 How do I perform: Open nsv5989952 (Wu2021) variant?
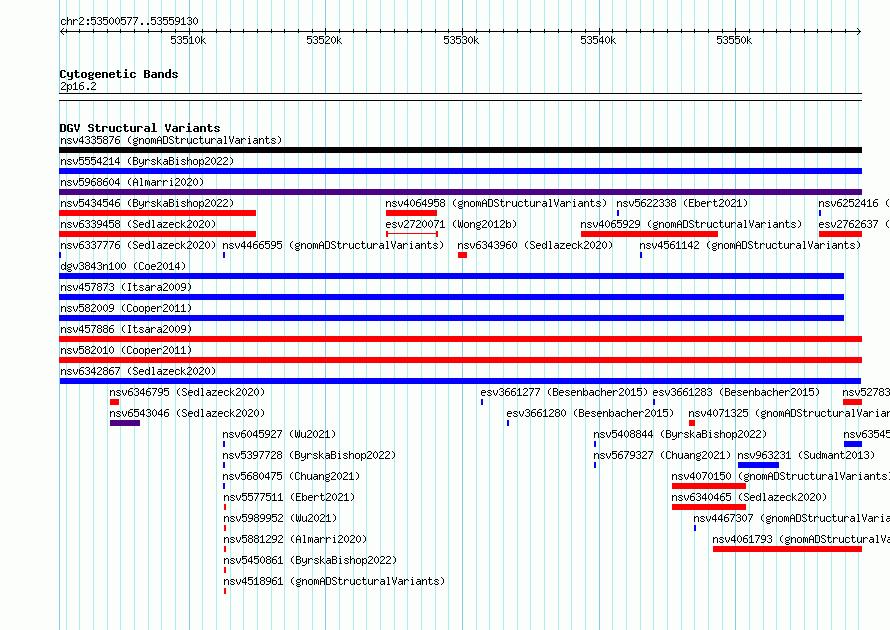pos(280,518)
